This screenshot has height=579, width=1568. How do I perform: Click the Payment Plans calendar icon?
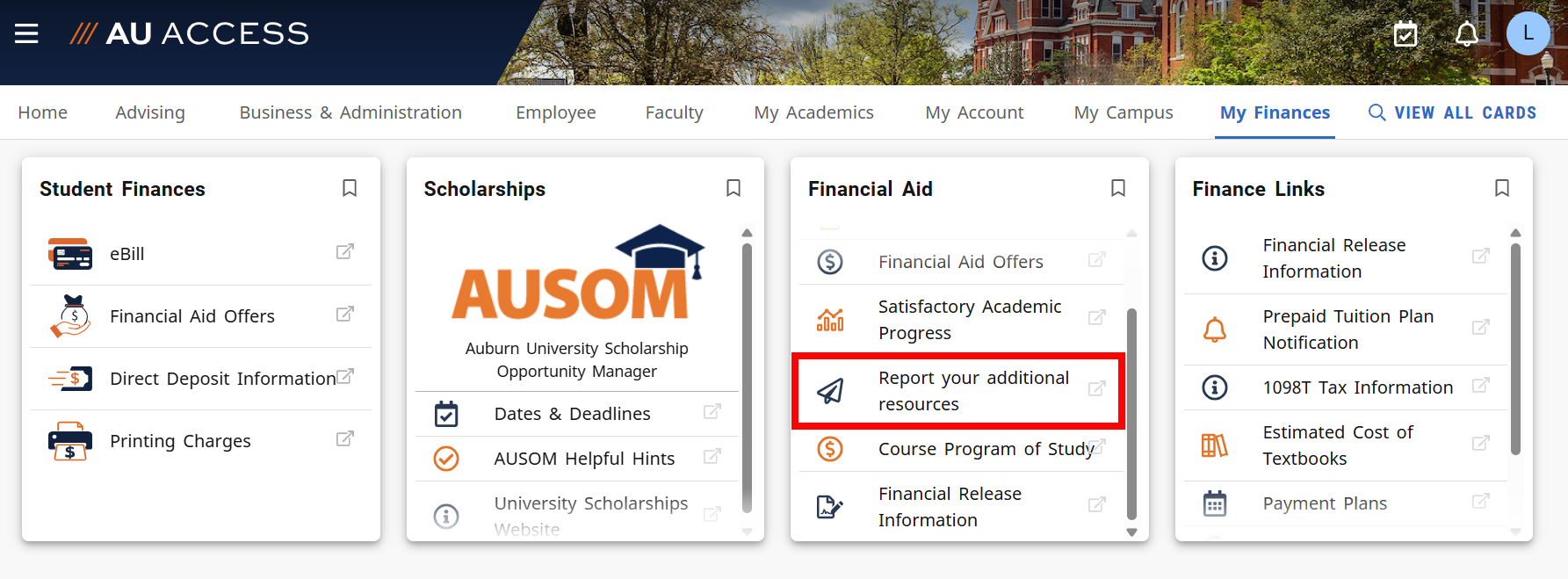1215,503
